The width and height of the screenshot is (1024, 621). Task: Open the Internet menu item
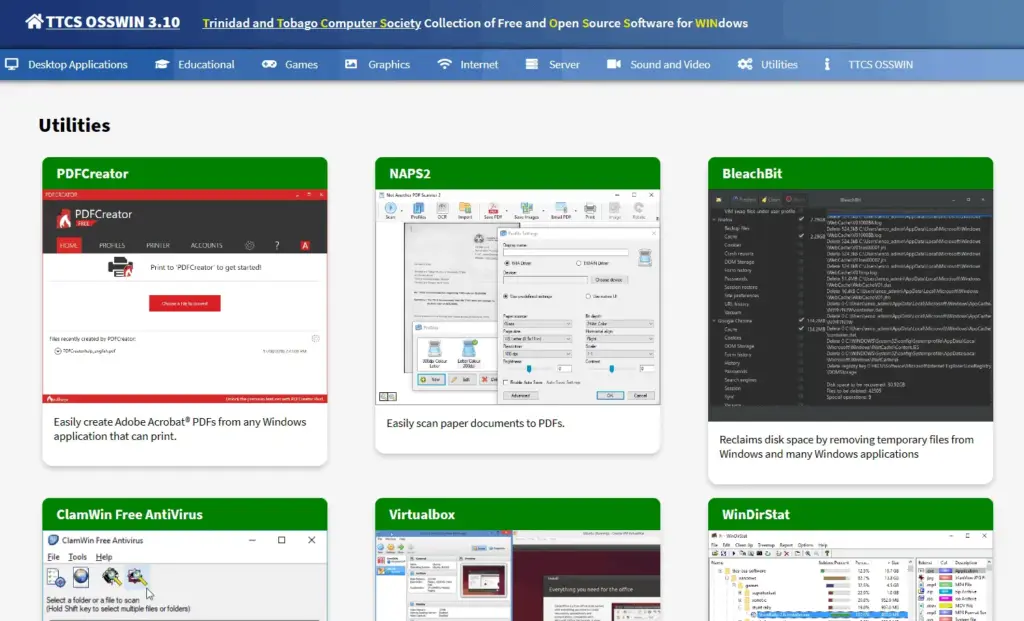click(479, 64)
